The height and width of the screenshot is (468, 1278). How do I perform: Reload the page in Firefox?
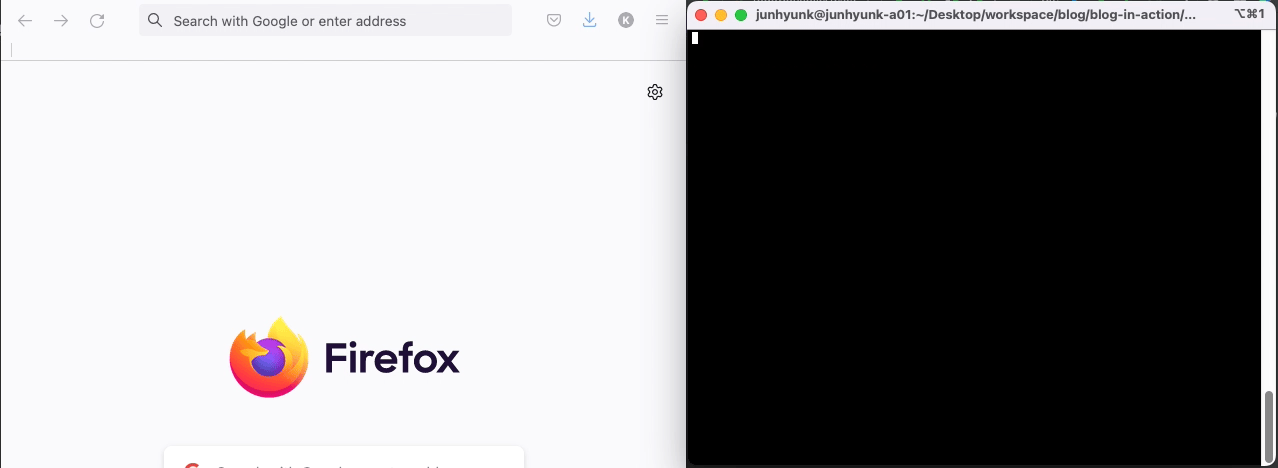[x=97, y=20]
